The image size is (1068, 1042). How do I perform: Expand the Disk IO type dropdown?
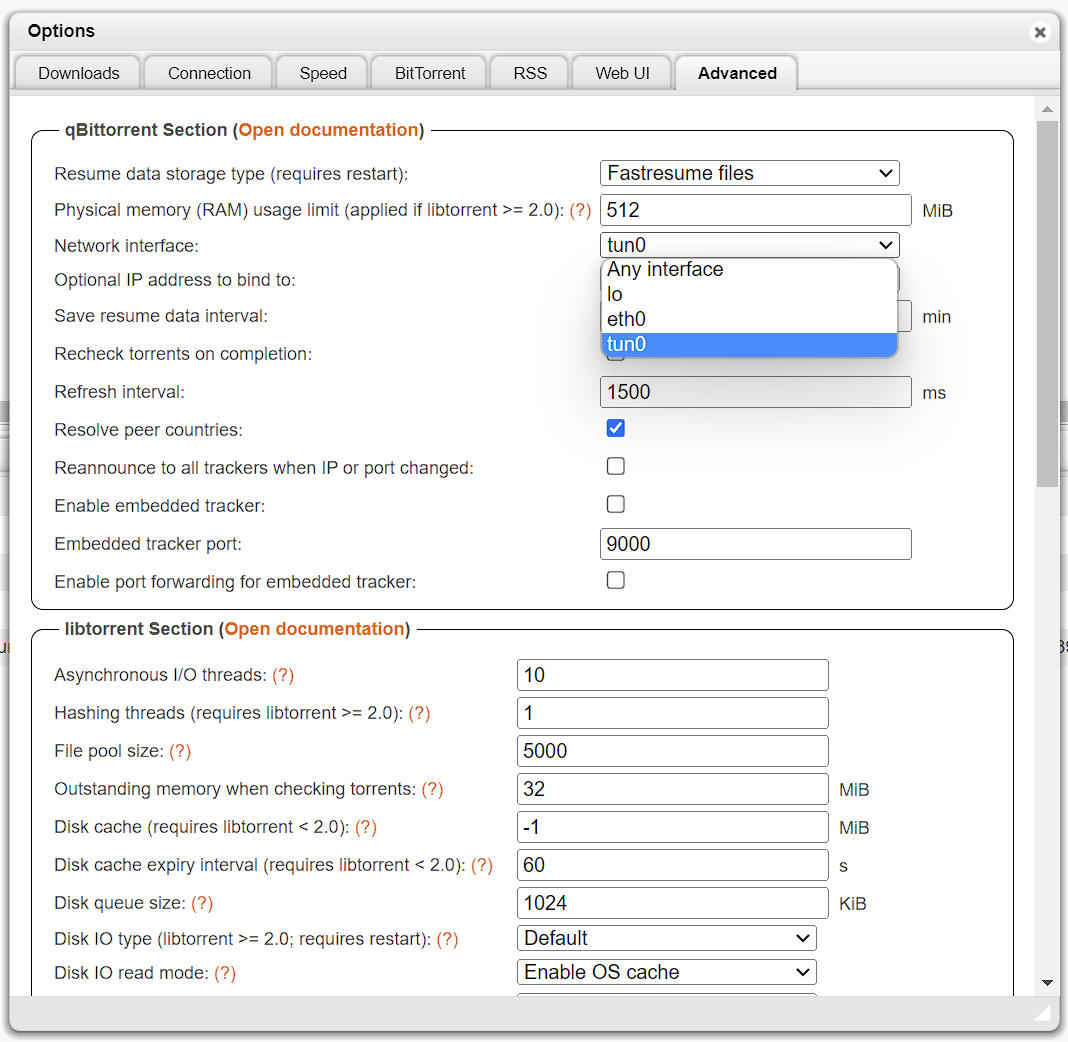tap(666, 939)
